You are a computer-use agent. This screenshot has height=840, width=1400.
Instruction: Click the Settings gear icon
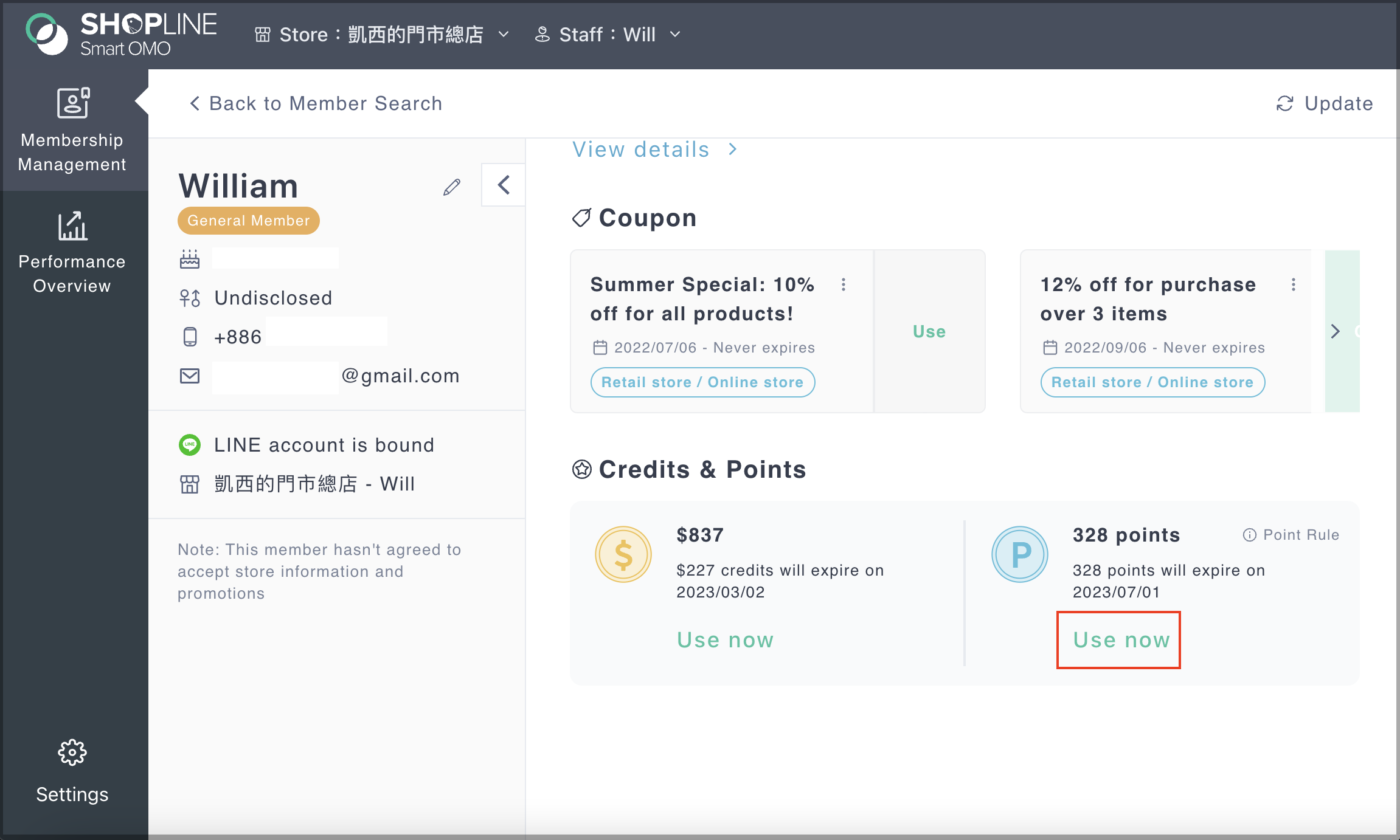(x=72, y=752)
